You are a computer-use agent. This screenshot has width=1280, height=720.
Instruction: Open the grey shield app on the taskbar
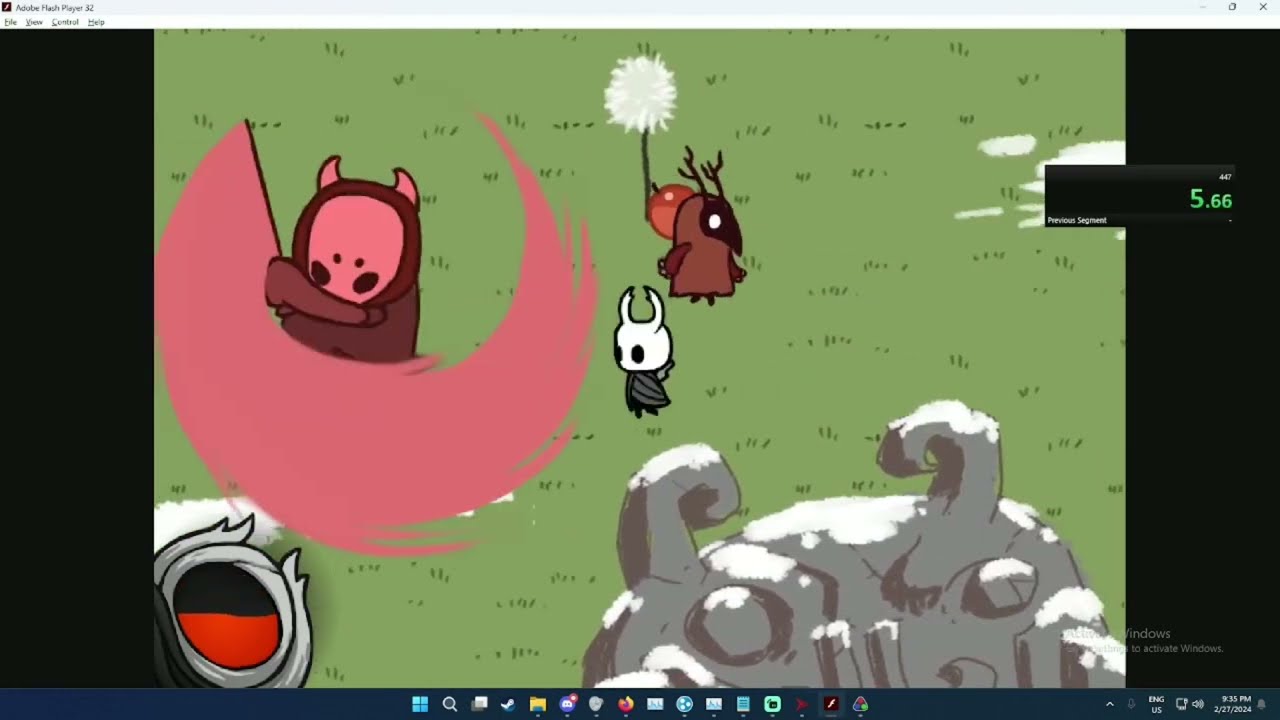pos(596,704)
